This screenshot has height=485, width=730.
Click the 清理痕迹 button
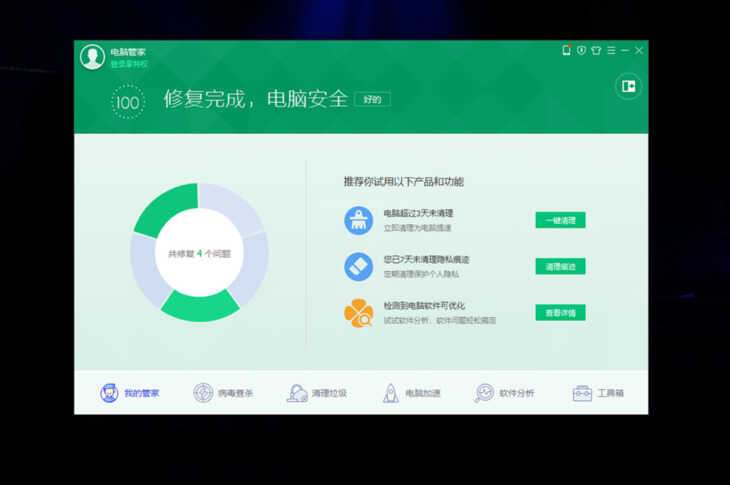click(x=561, y=267)
